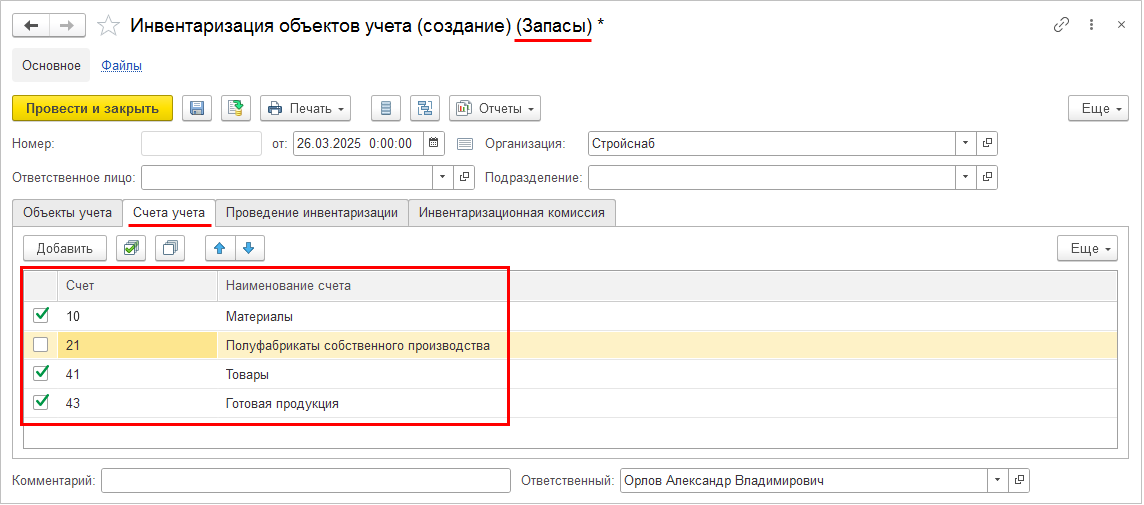Open the Печать dropdown menu
The width and height of the screenshot is (1144, 505).
pos(306,108)
